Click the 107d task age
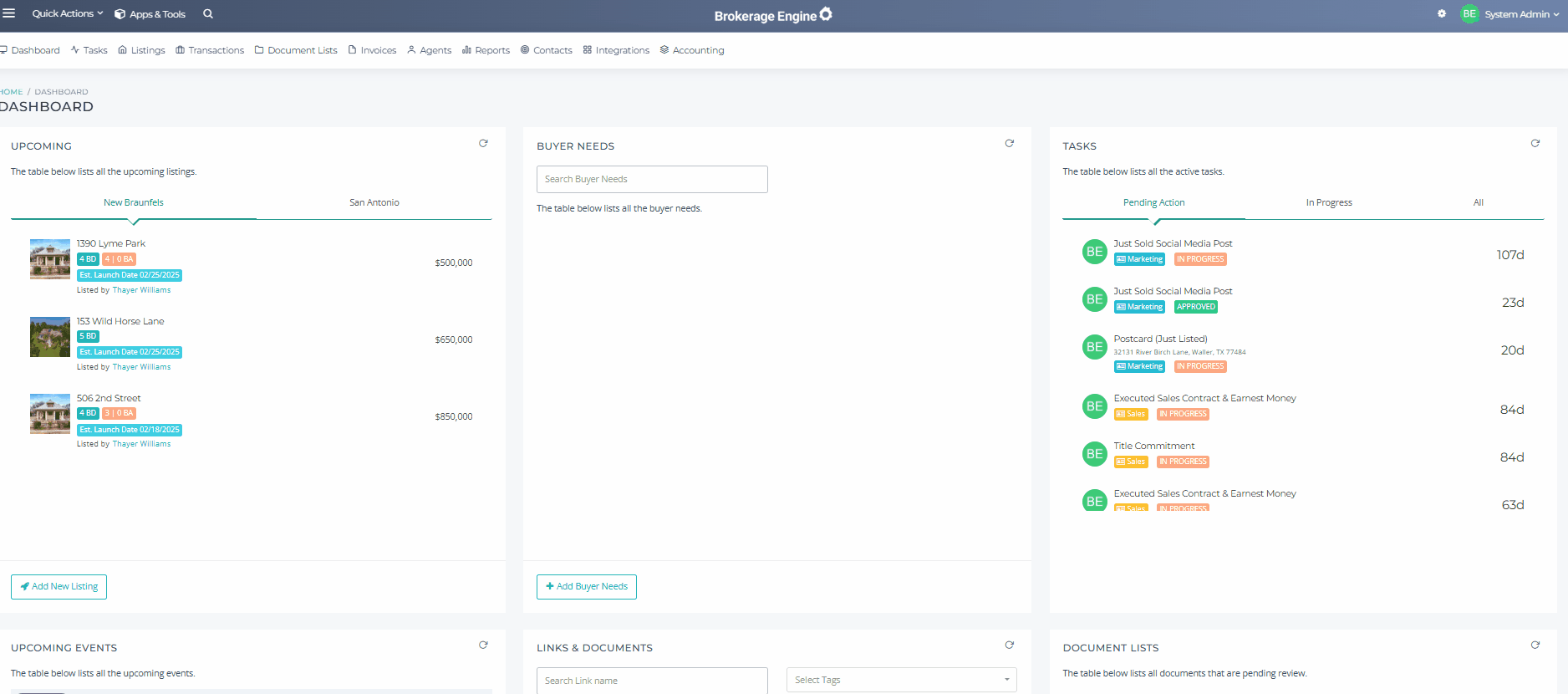 point(1510,255)
